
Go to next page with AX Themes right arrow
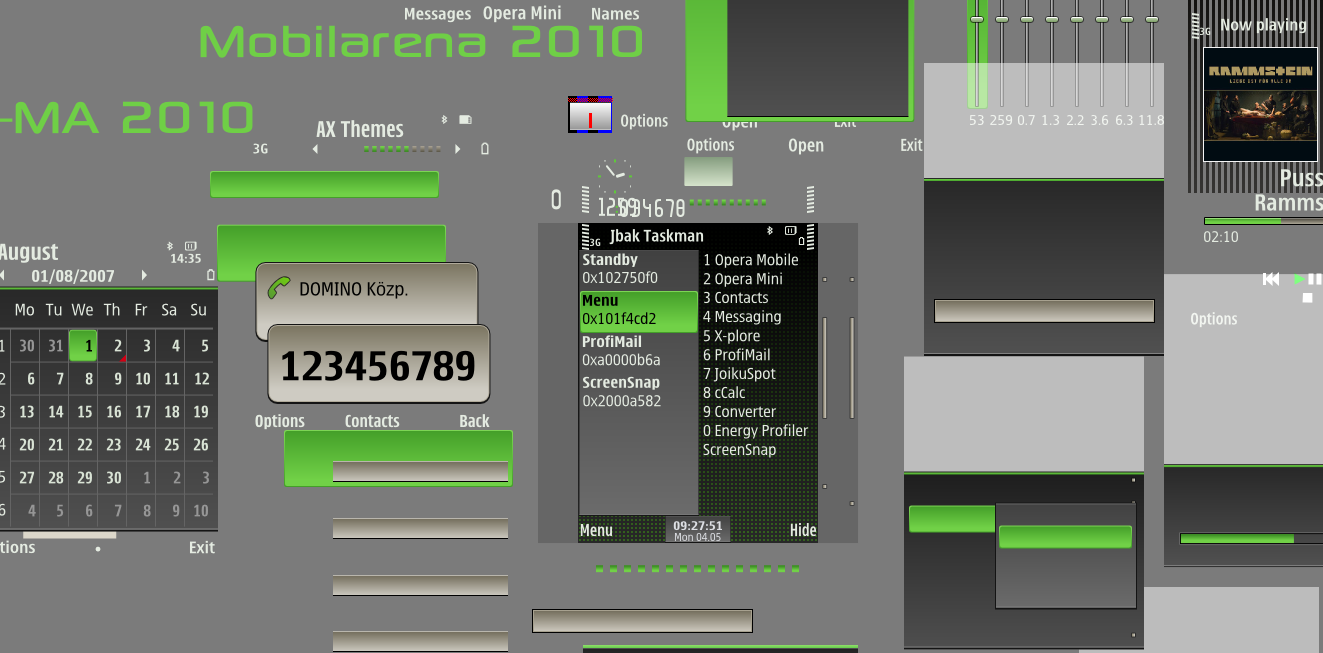point(458,149)
